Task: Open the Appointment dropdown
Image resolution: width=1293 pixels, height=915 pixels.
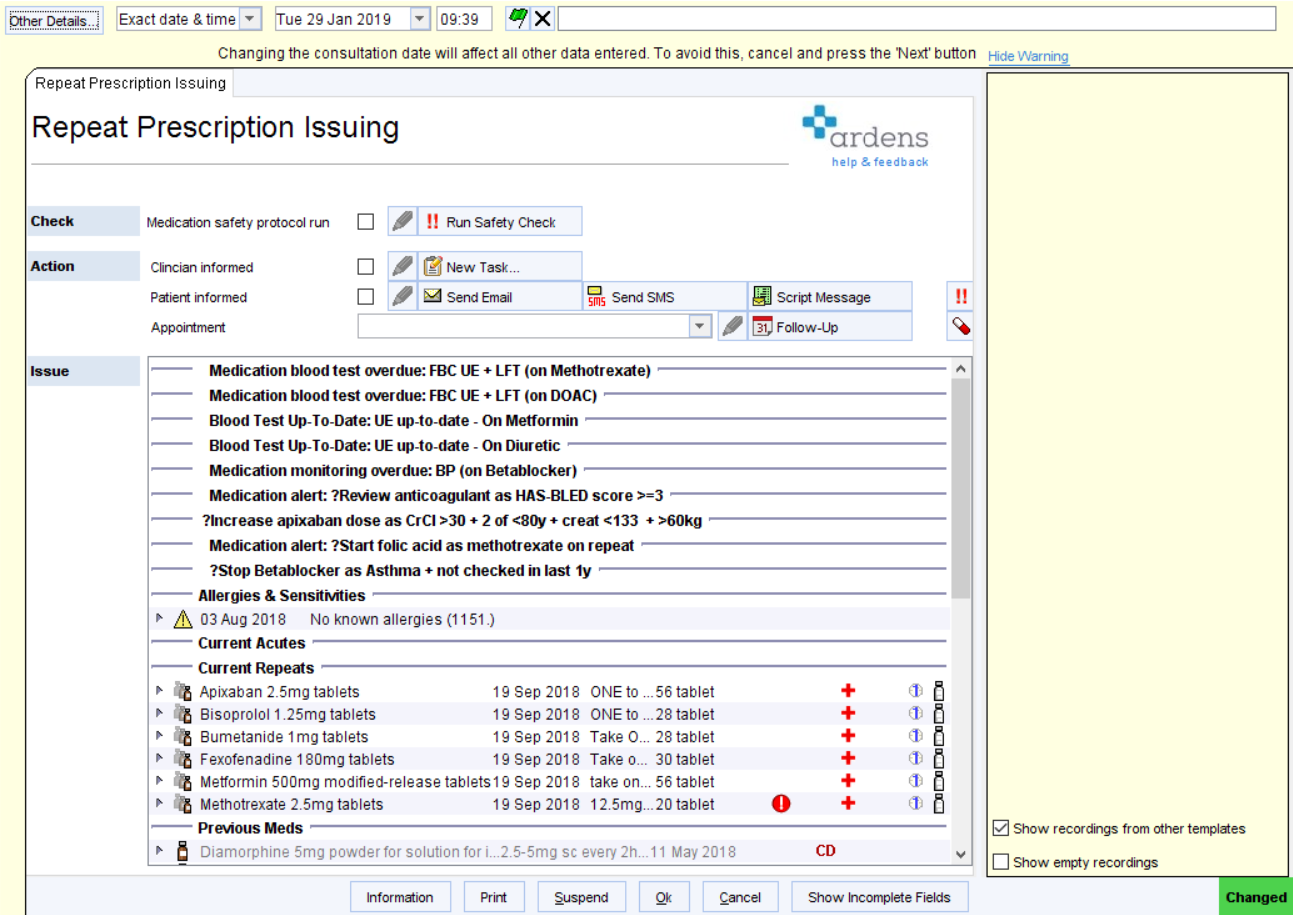Action: [701, 325]
